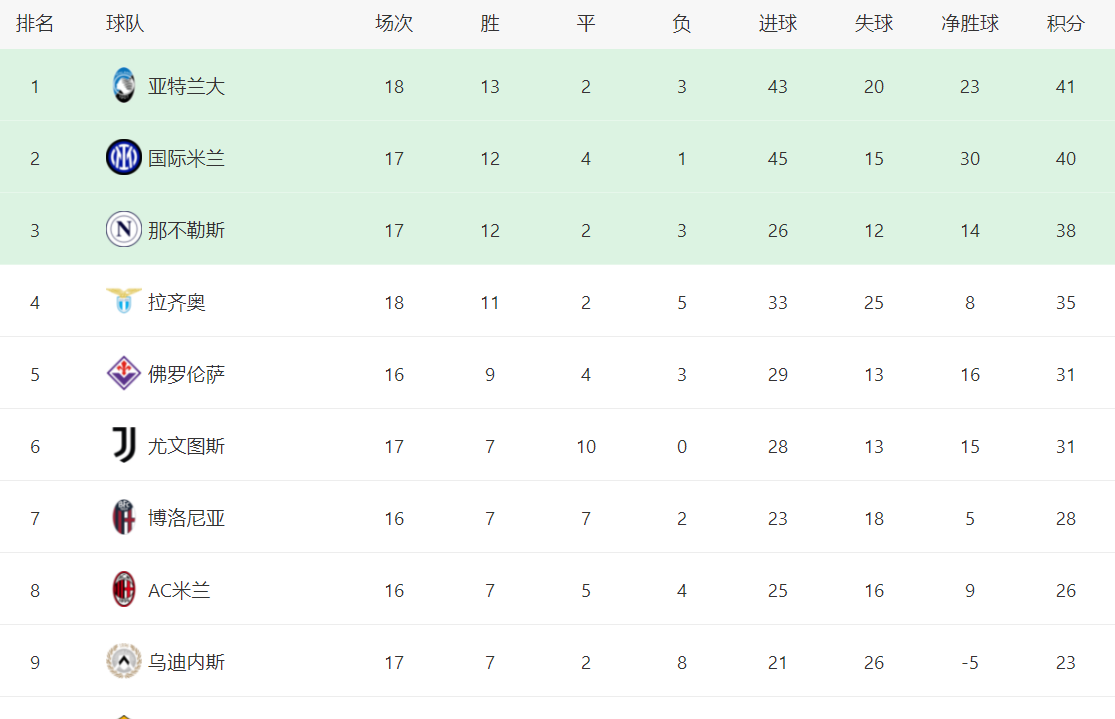The height and width of the screenshot is (719, 1115).
Task: Open the 亚特兰大 team name link
Action: (187, 87)
